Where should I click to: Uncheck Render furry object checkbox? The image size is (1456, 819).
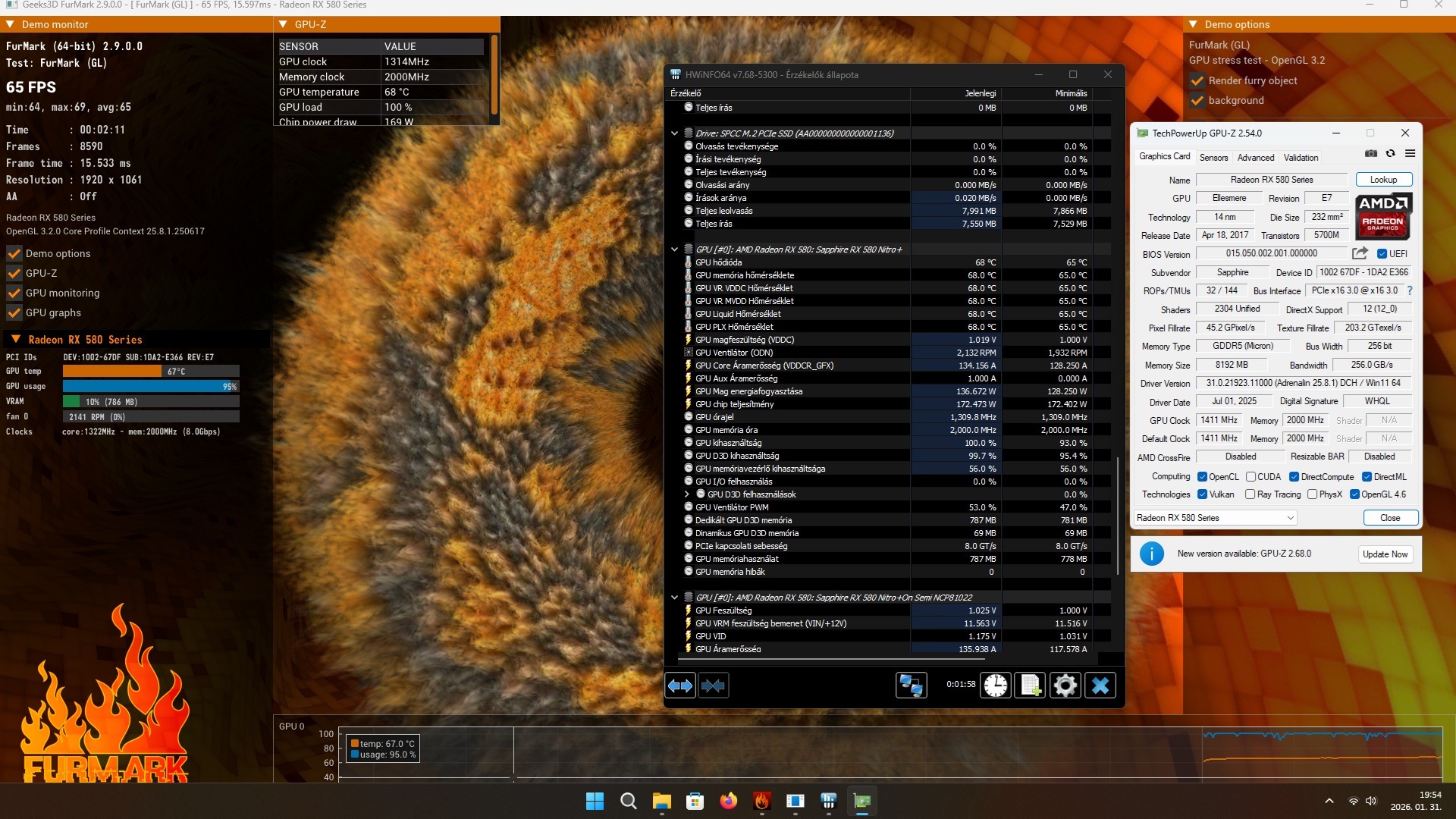point(1197,80)
